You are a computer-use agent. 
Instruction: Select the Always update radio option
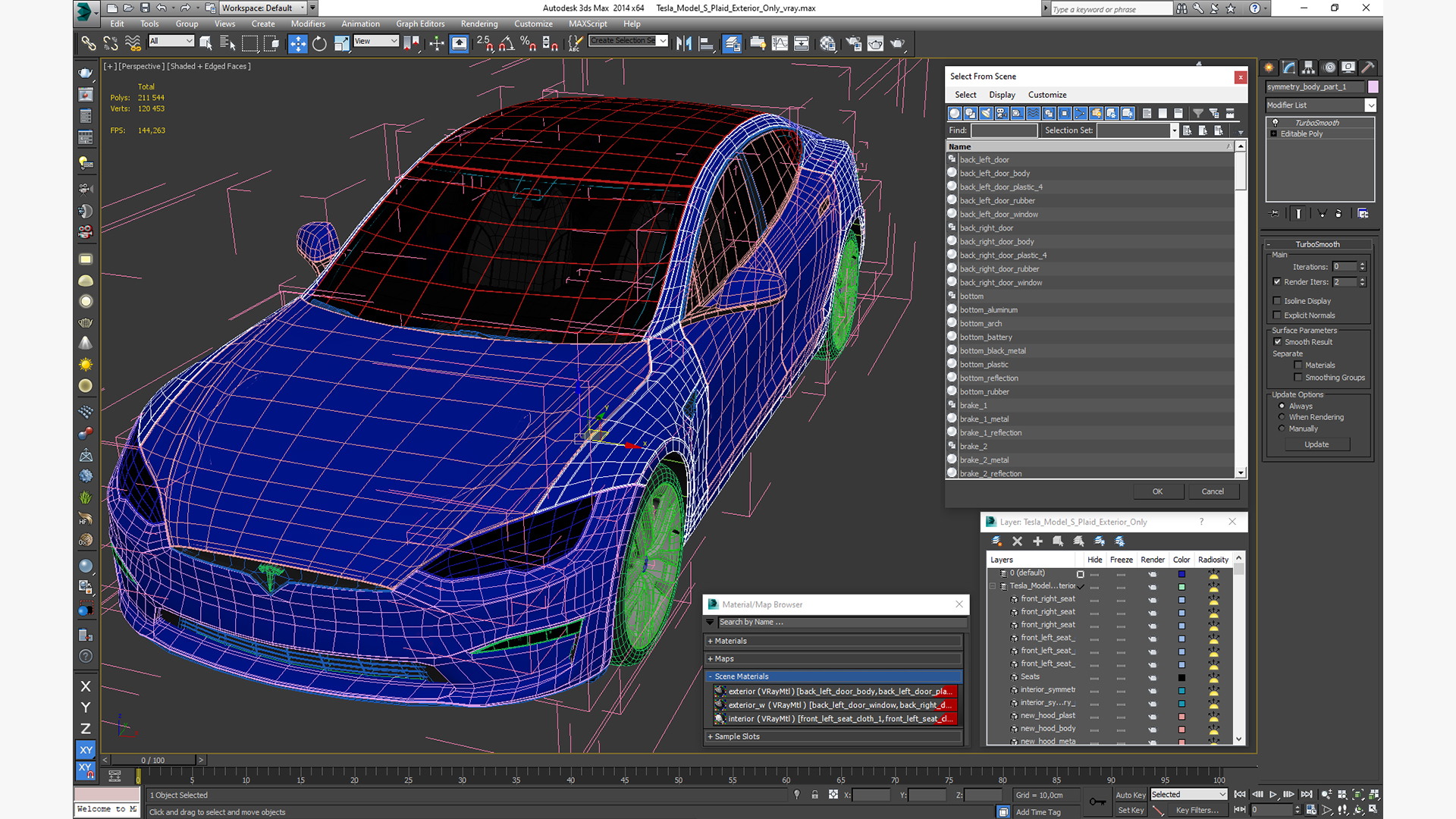(1282, 406)
